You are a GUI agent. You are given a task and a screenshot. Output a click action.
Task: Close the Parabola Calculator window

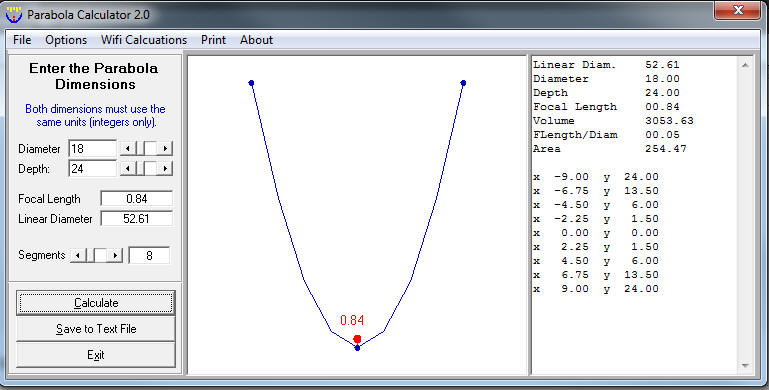pyautogui.click(x=738, y=10)
